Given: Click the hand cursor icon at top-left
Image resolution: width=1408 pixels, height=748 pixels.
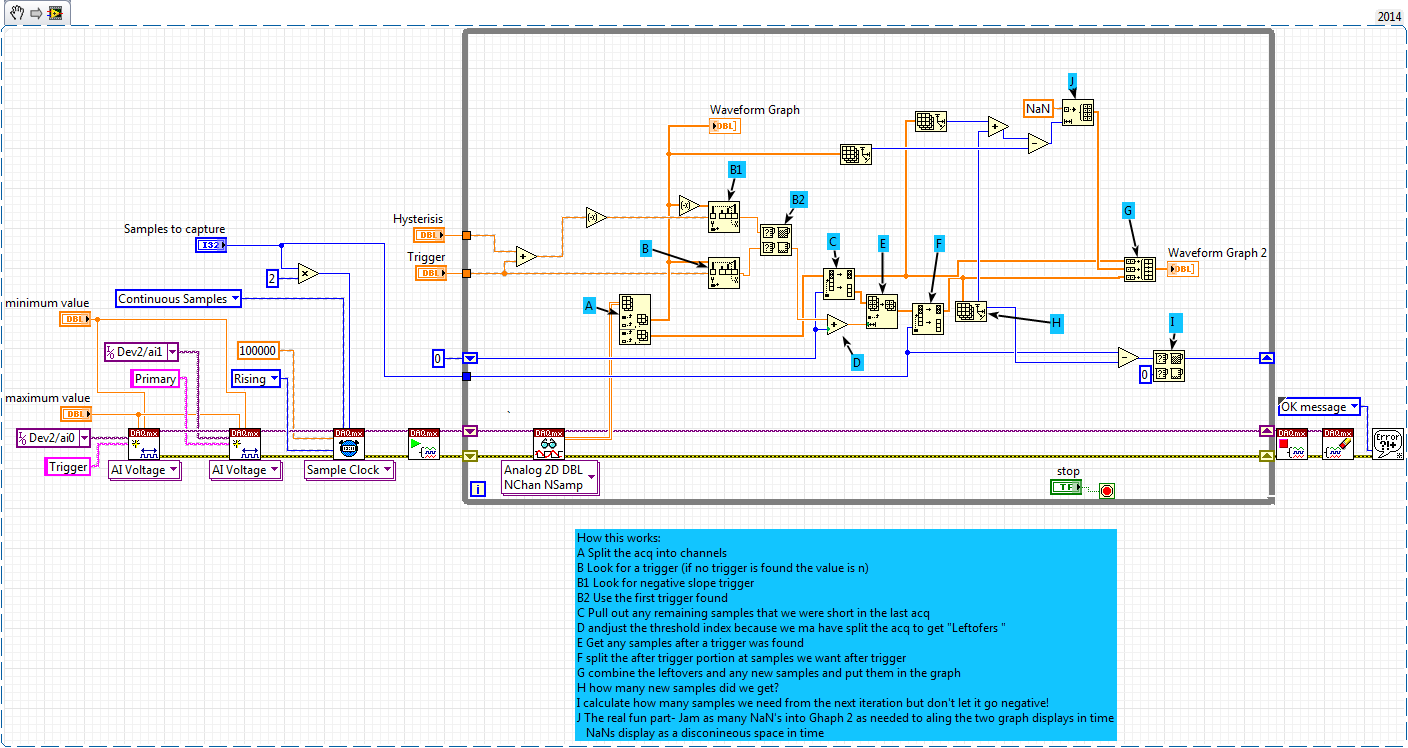Looking at the screenshot, I should pyautogui.click(x=16, y=13).
